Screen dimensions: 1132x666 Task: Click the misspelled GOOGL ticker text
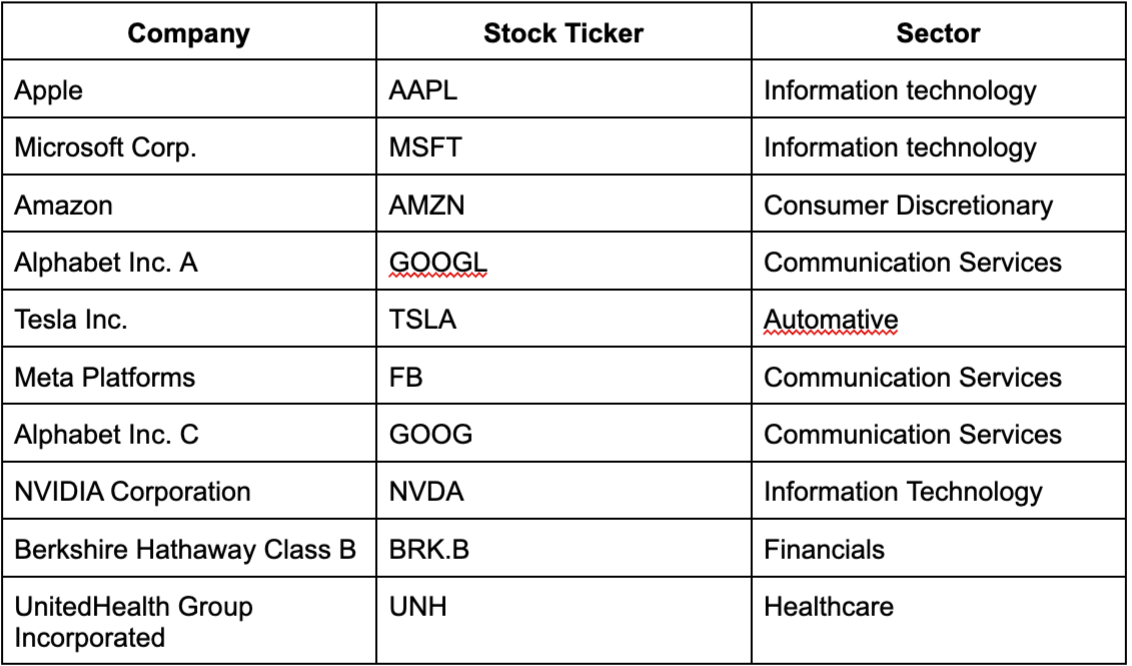[437, 263]
